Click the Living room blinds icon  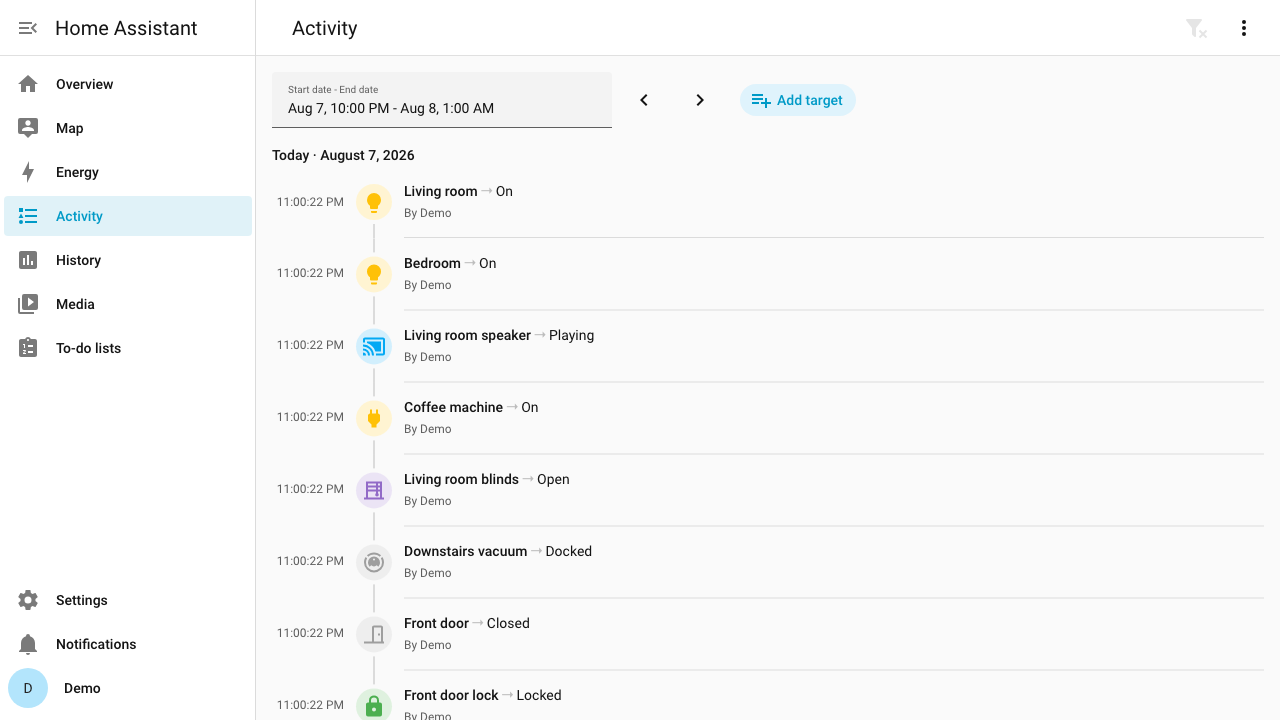pyautogui.click(x=374, y=490)
